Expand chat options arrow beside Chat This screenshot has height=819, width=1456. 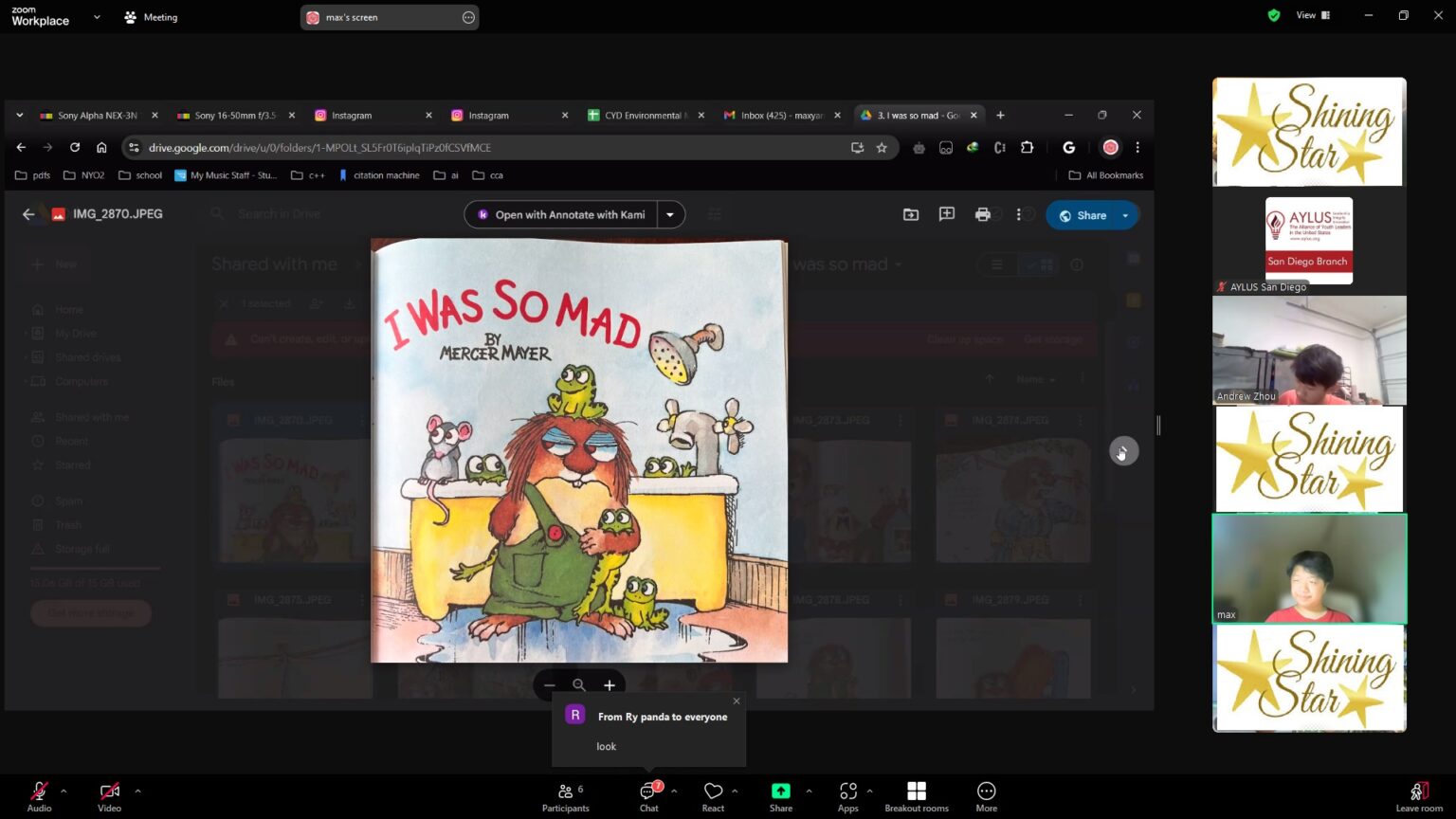tap(674, 791)
